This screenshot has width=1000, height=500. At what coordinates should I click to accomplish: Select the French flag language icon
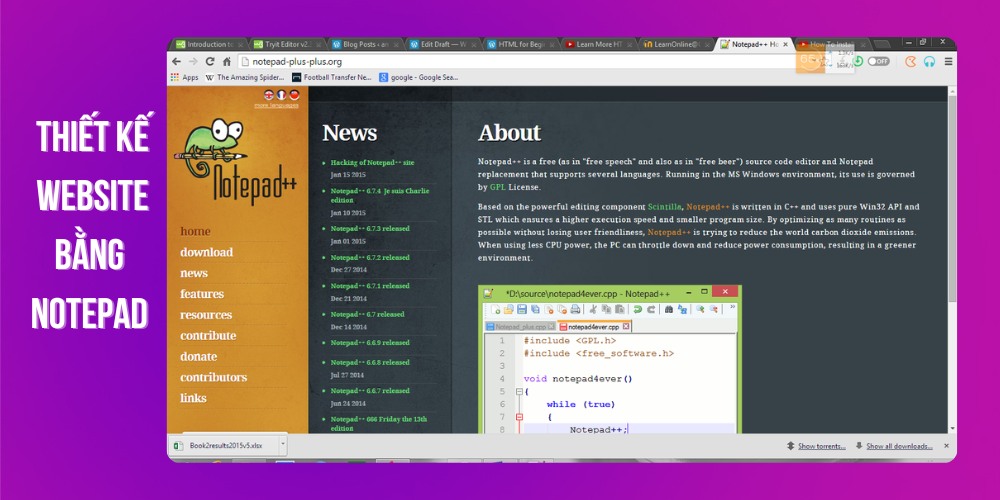click(x=281, y=94)
